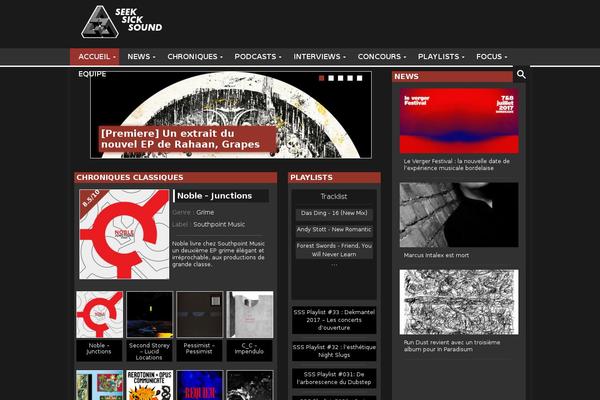This screenshot has width=600, height=400.
Task: Click the large Noble Junctions cover art
Action: [124, 234]
